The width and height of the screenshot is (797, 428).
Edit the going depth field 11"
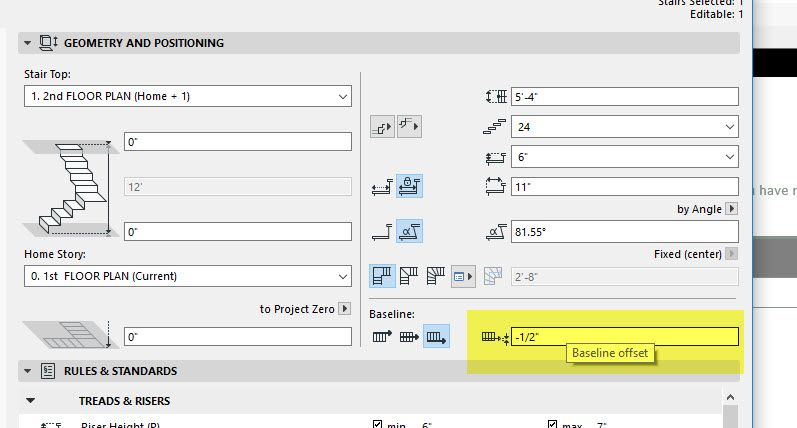(x=625, y=187)
